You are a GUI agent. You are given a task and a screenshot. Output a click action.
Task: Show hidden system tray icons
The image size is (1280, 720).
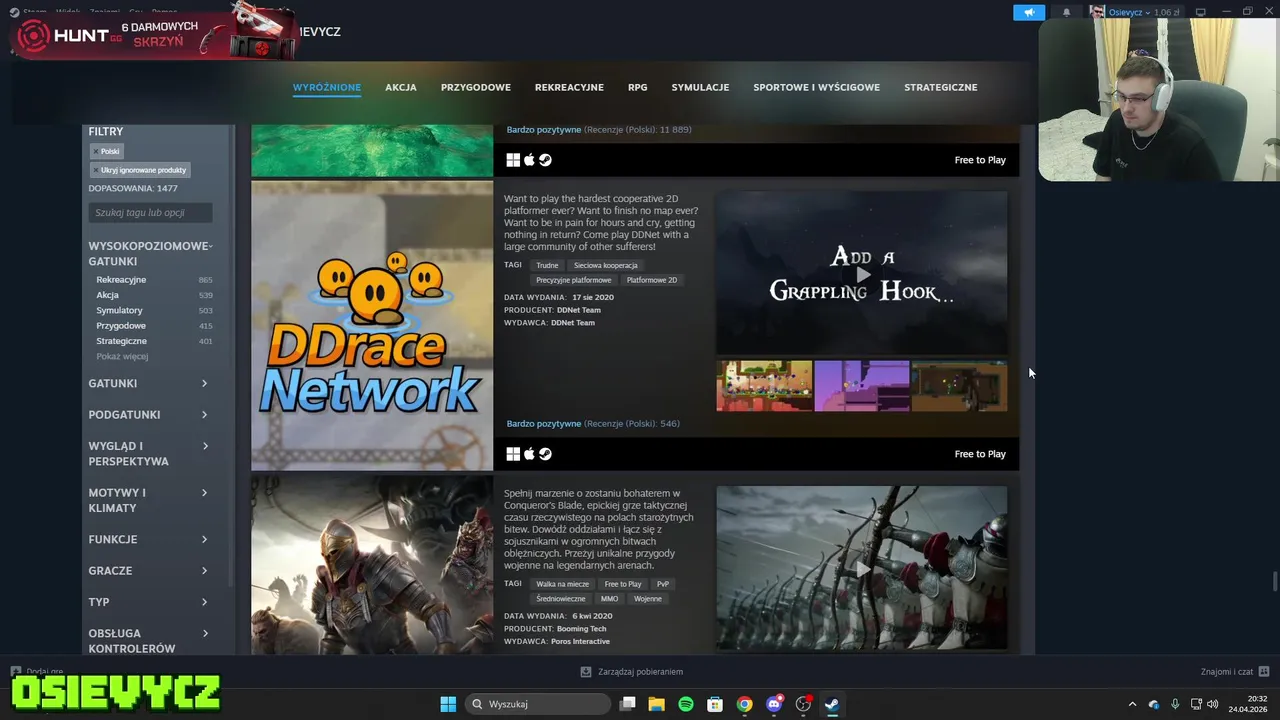coord(1132,704)
